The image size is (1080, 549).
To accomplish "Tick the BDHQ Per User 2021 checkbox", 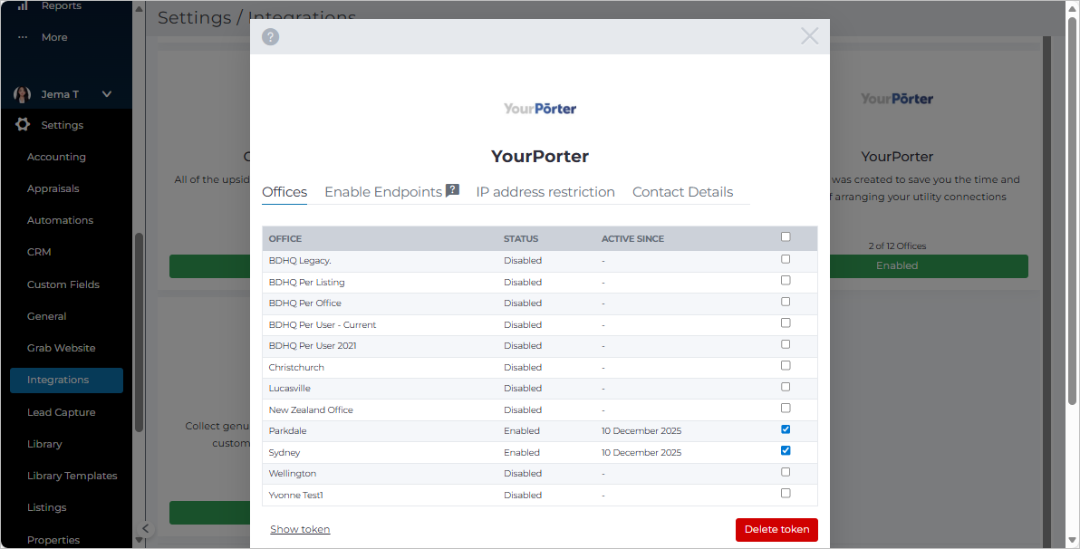I will (786, 344).
